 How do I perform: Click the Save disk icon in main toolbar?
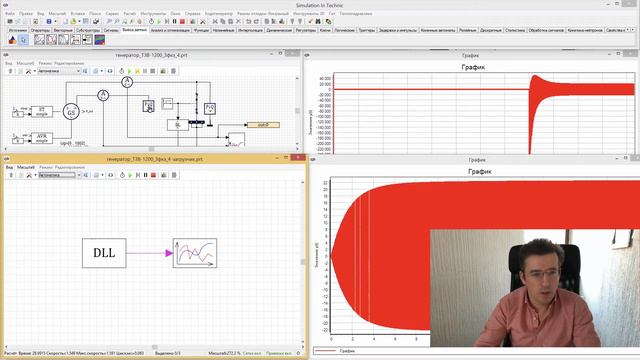(49, 21)
